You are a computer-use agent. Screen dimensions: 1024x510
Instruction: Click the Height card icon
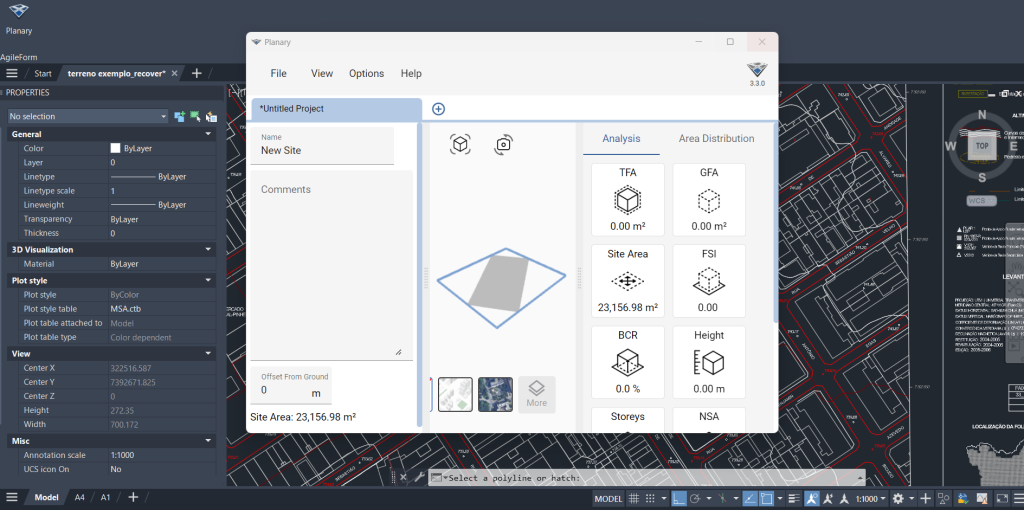pos(709,362)
